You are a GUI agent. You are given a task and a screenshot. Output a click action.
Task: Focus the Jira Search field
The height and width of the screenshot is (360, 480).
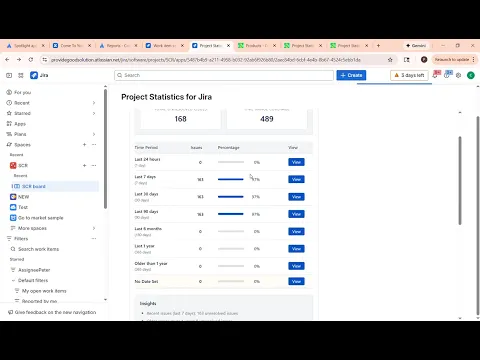coord(224,75)
